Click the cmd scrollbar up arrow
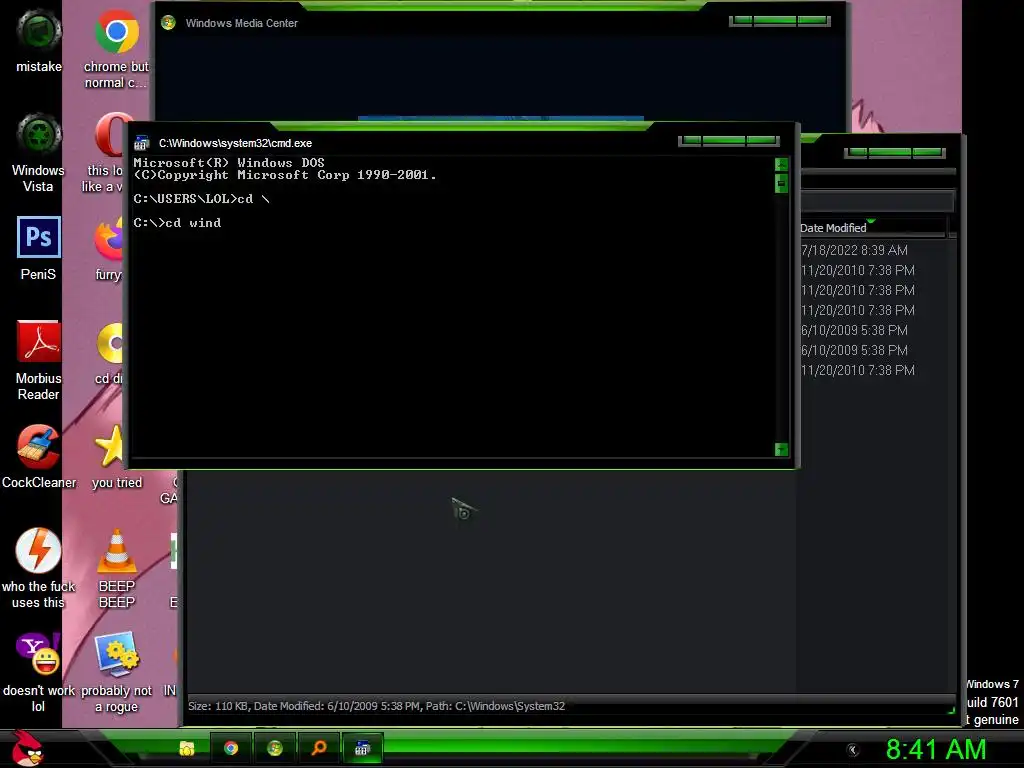 pos(781,164)
